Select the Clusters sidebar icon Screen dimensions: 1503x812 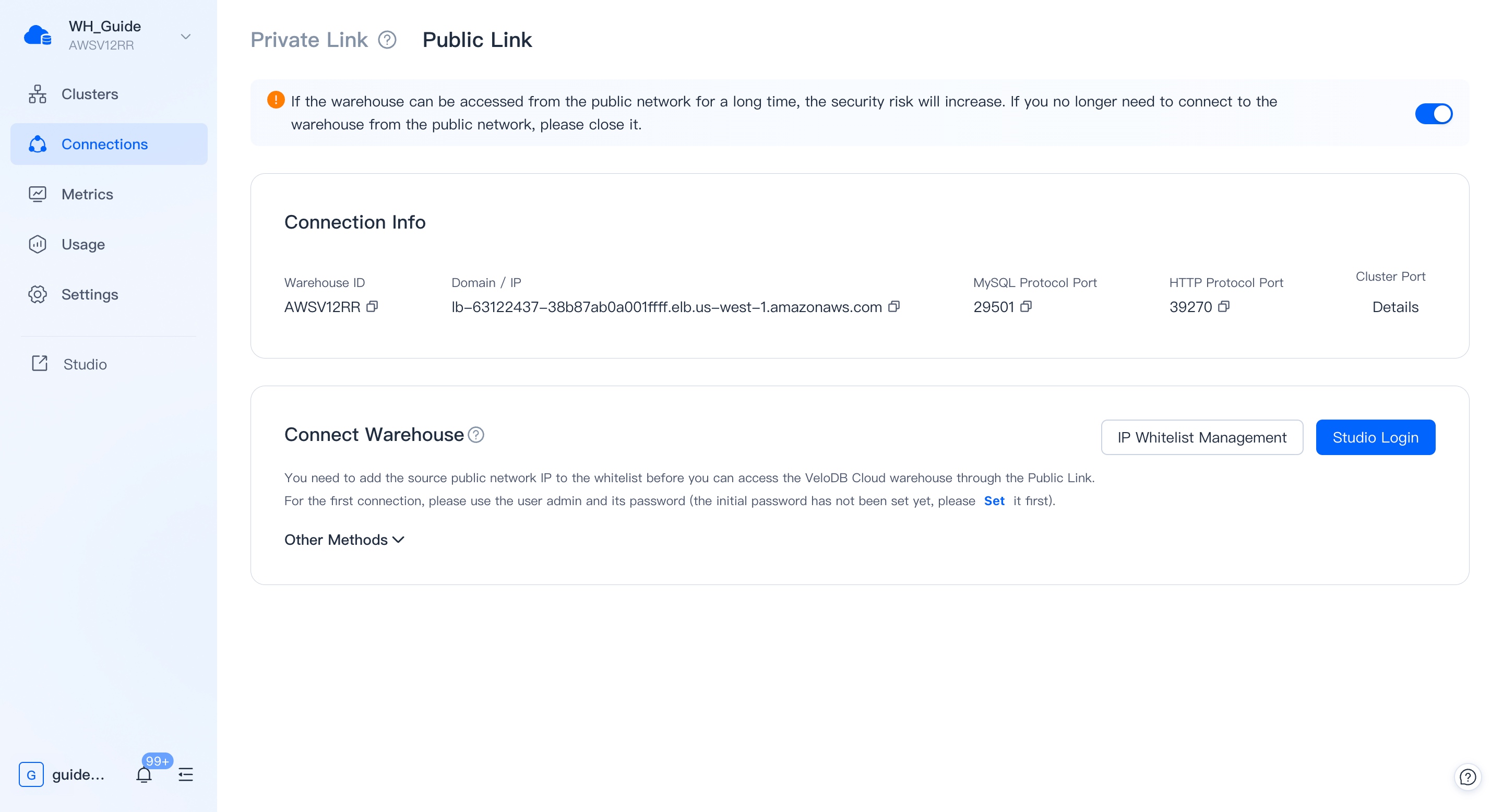[38, 93]
